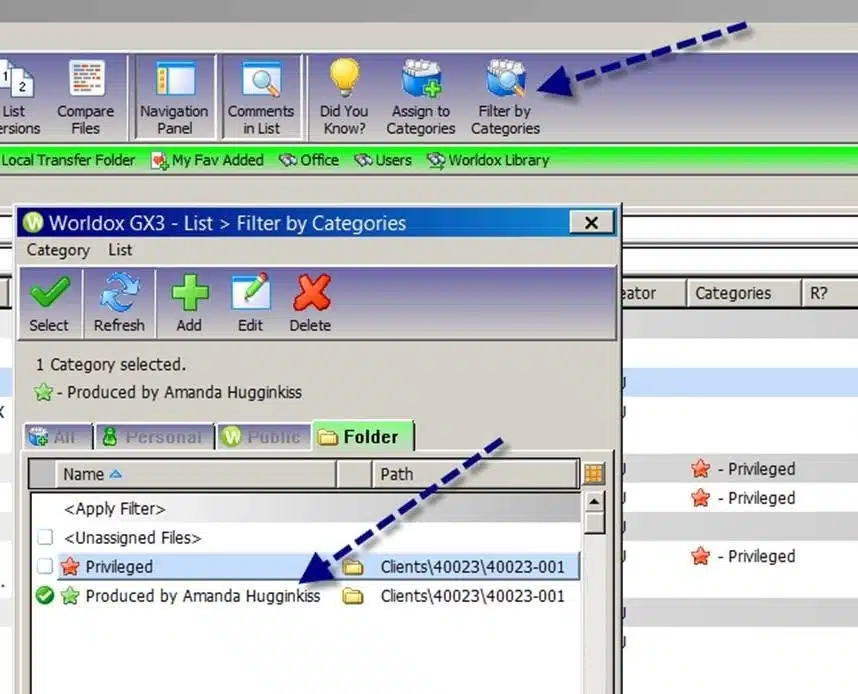Add a new category with green plus
Image resolution: width=858 pixels, height=694 pixels.
coord(189,303)
